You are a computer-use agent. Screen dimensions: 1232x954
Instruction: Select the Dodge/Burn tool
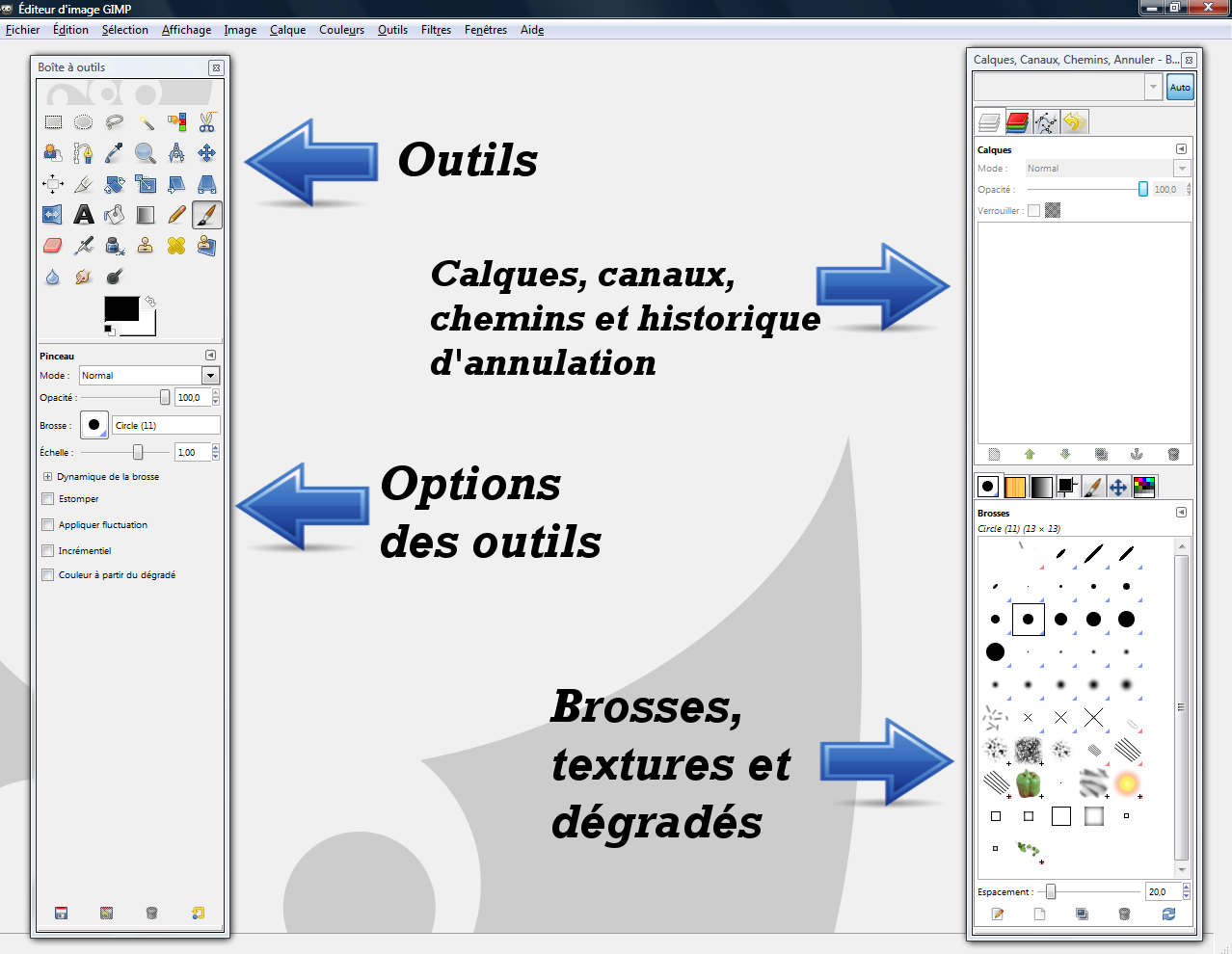click(x=115, y=277)
